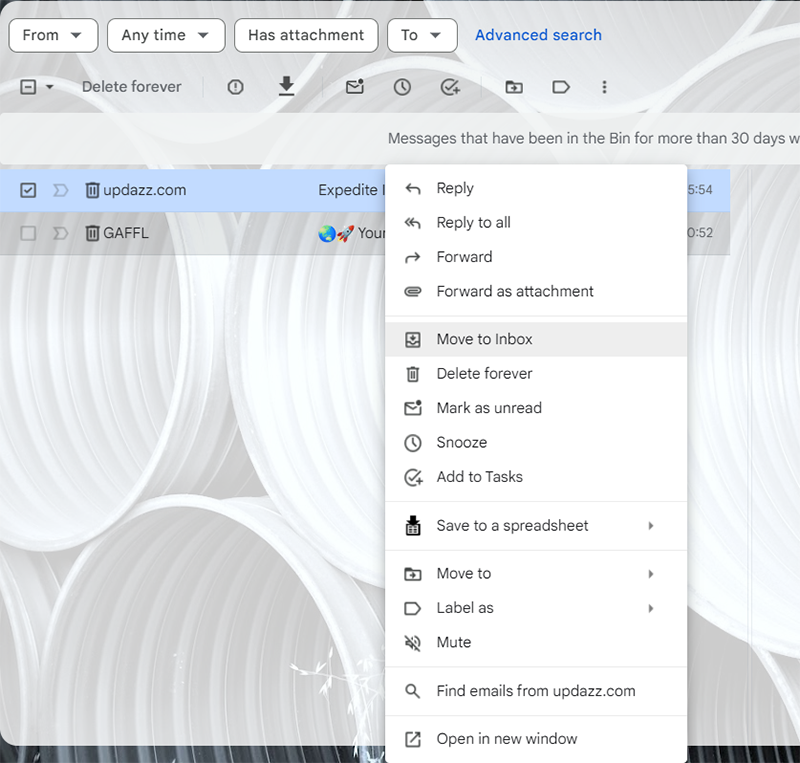This screenshot has height=763, width=800.
Task: Expand the Label as submenu
Action: tap(536, 608)
